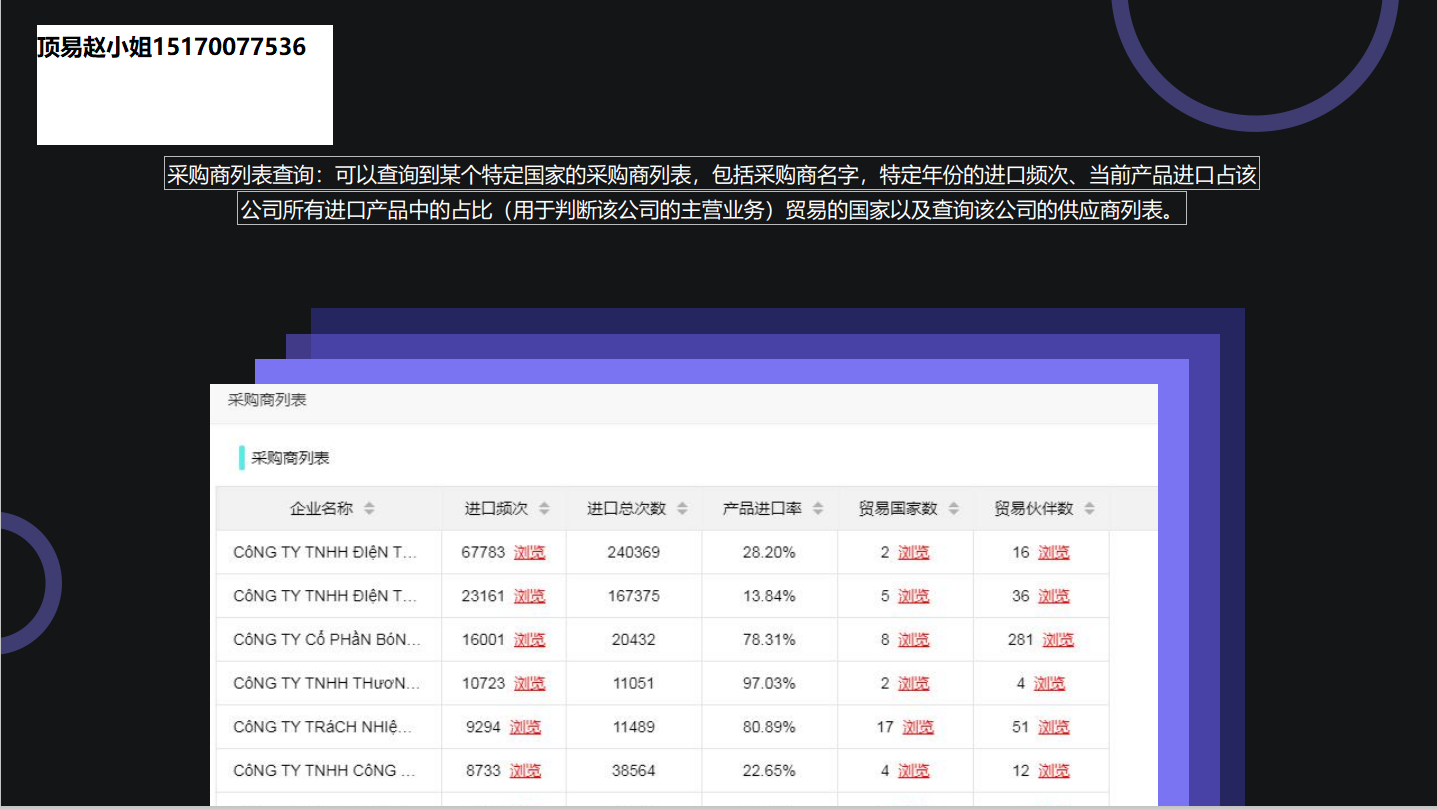The height and width of the screenshot is (810, 1437).
Task: Select the company name in the 240369 row
Action: pyautogui.click(x=325, y=552)
